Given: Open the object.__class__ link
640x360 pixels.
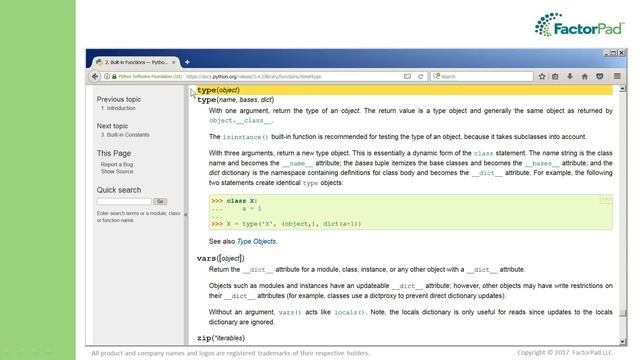Looking at the screenshot, I should [240, 121].
